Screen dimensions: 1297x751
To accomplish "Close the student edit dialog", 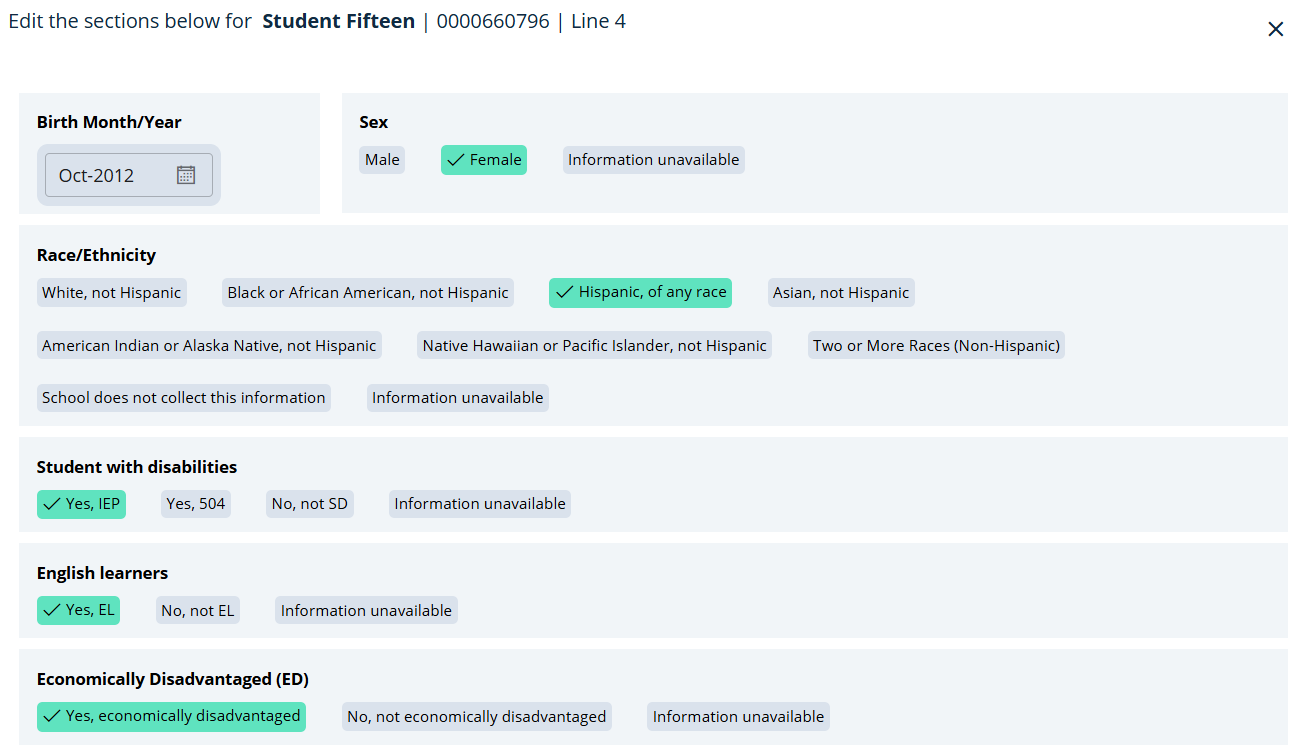I will tap(1275, 29).
